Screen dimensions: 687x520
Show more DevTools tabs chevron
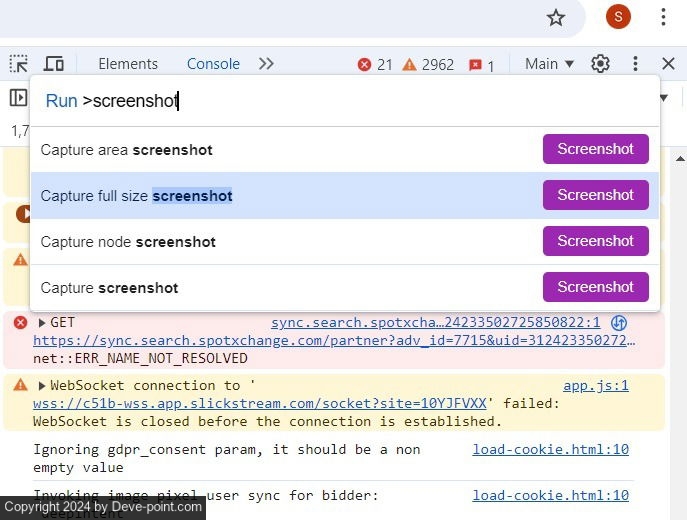tap(266, 64)
